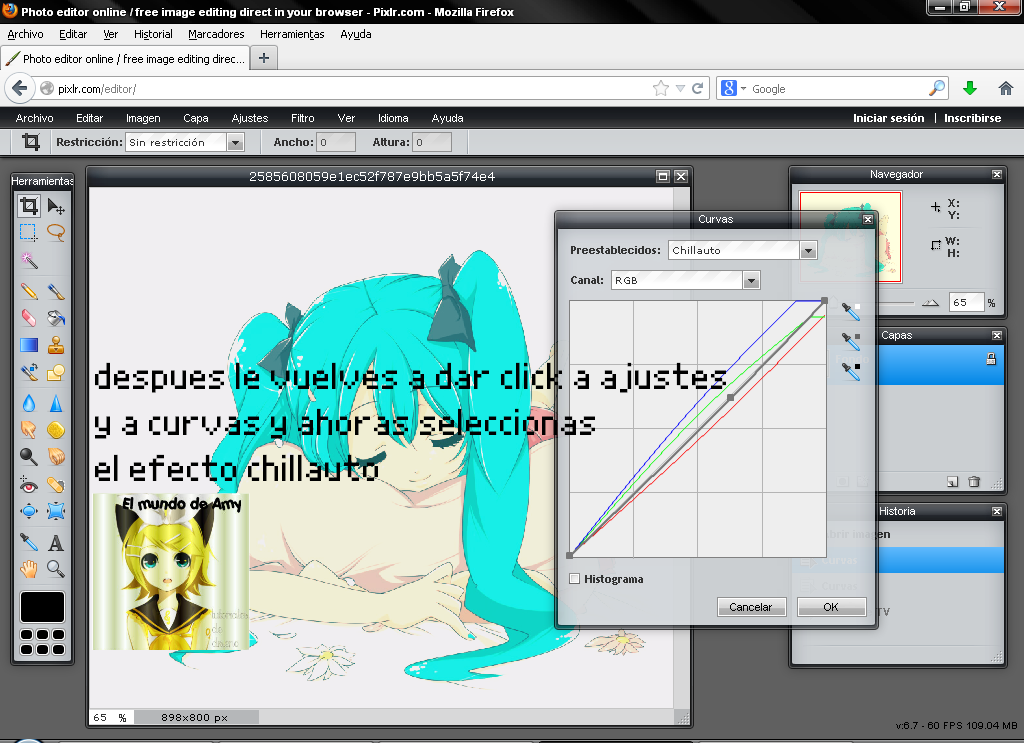Screen dimensions: 1024x743
Task: Select the rectangular Marquee tool
Action: [29, 232]
